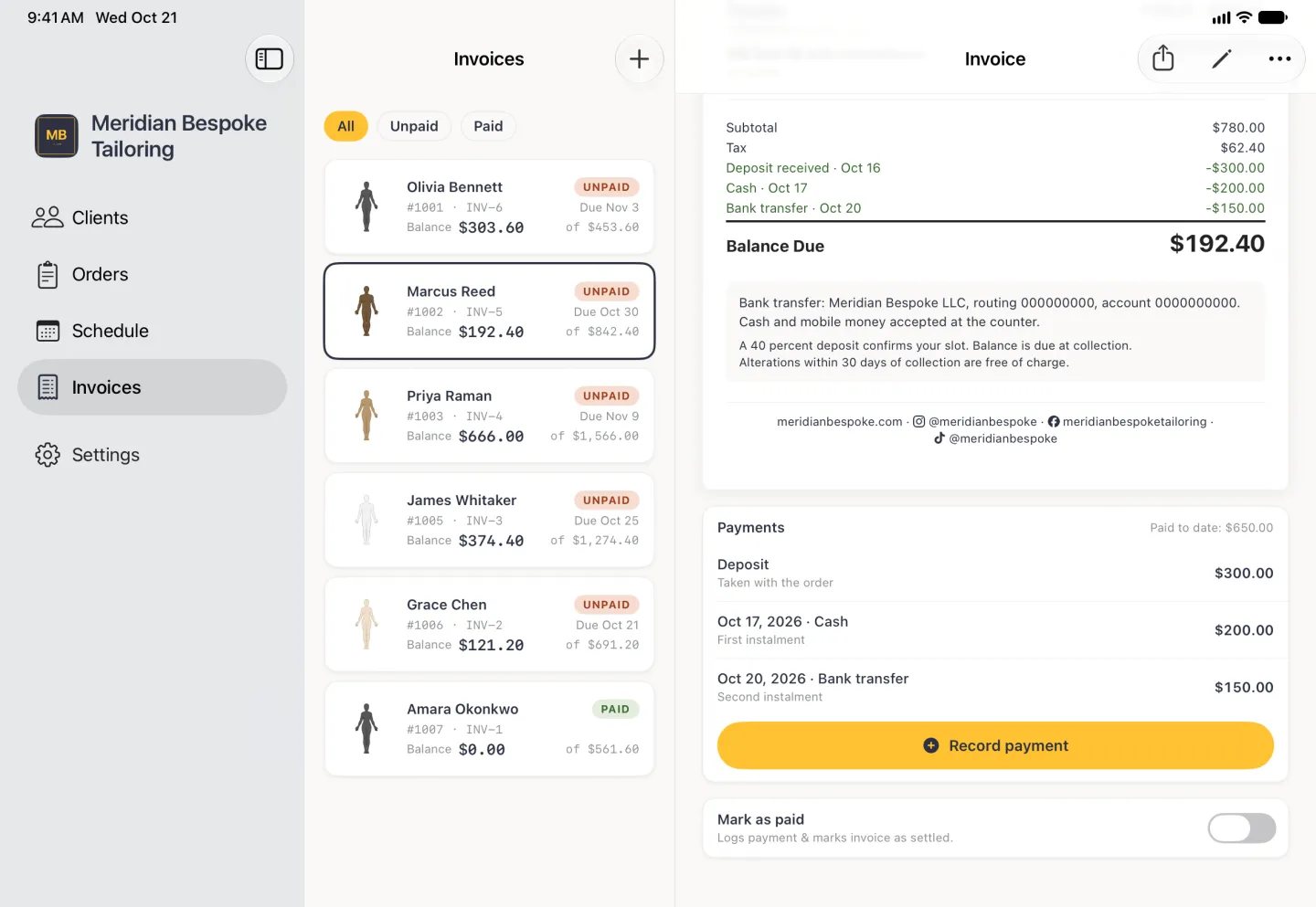
Task: Click UNPAID badge on Priya Raman
Action: (607, 395)
